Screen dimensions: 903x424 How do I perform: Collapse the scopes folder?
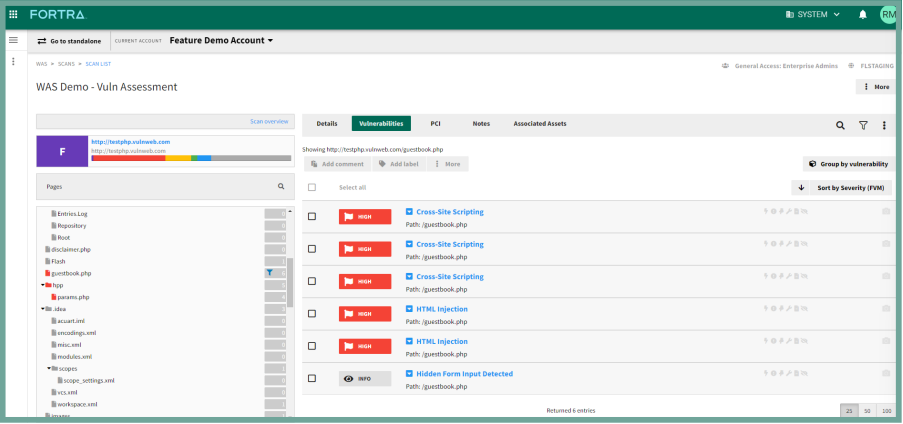pyautogui.click(x=48, y=368)
